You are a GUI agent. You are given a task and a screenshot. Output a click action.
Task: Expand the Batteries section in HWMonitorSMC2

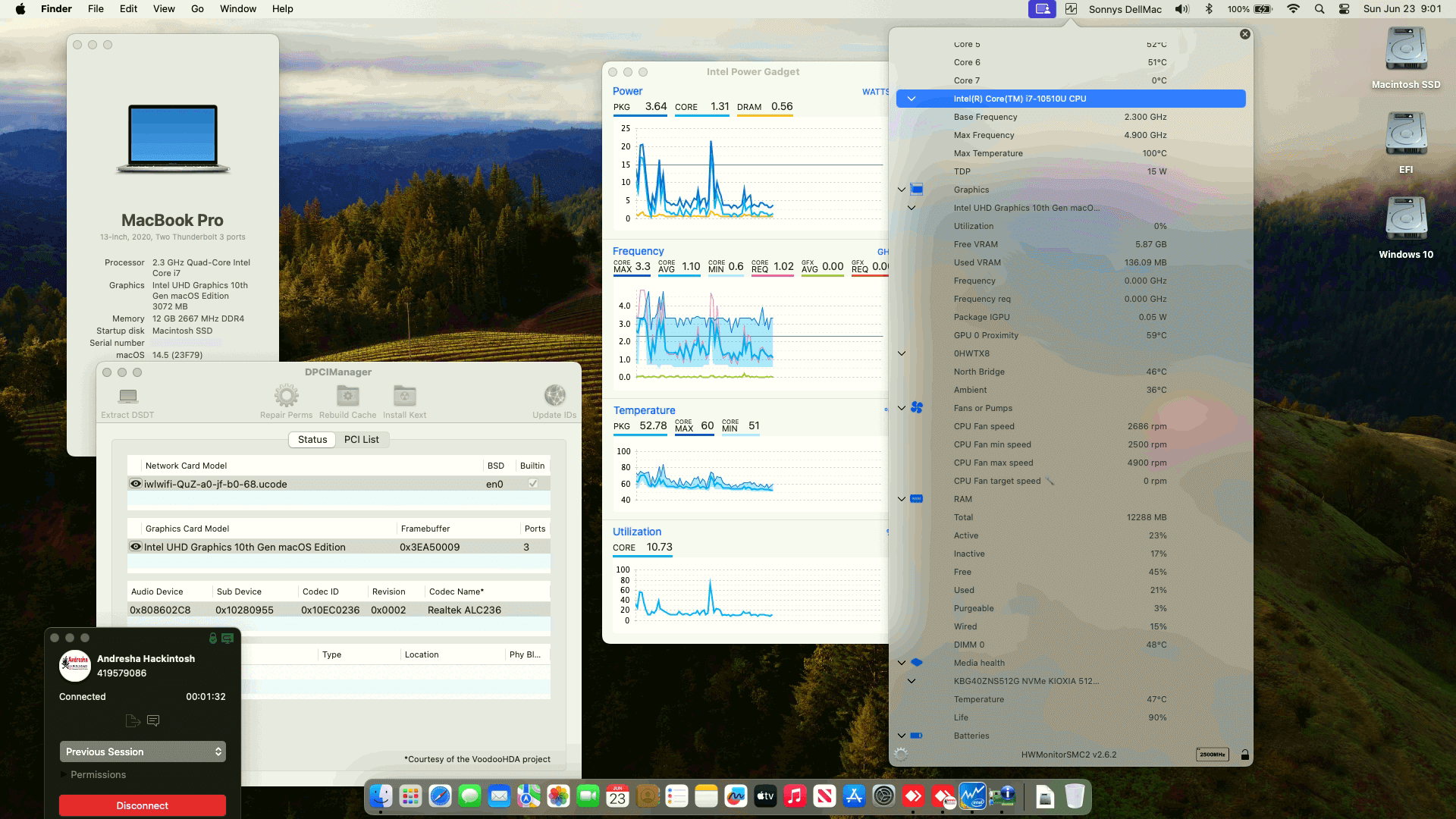pos(901,736)
